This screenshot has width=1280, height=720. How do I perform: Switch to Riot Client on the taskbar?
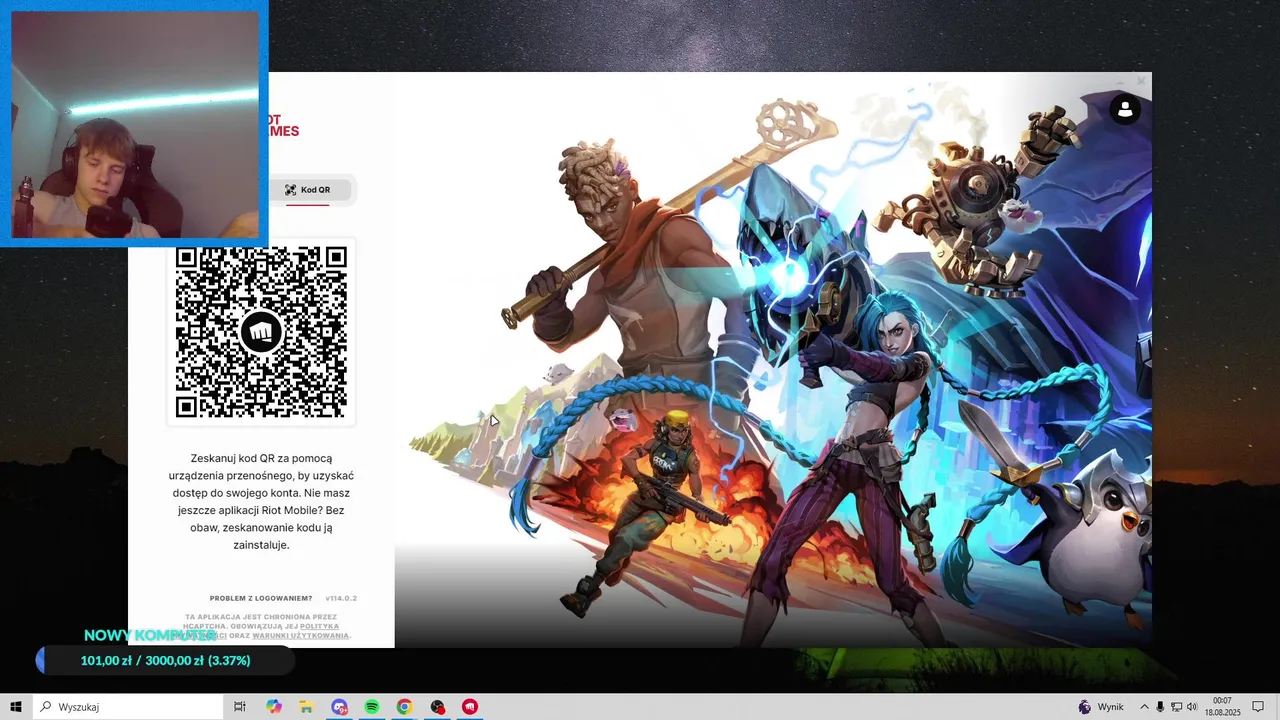[470, 707]
